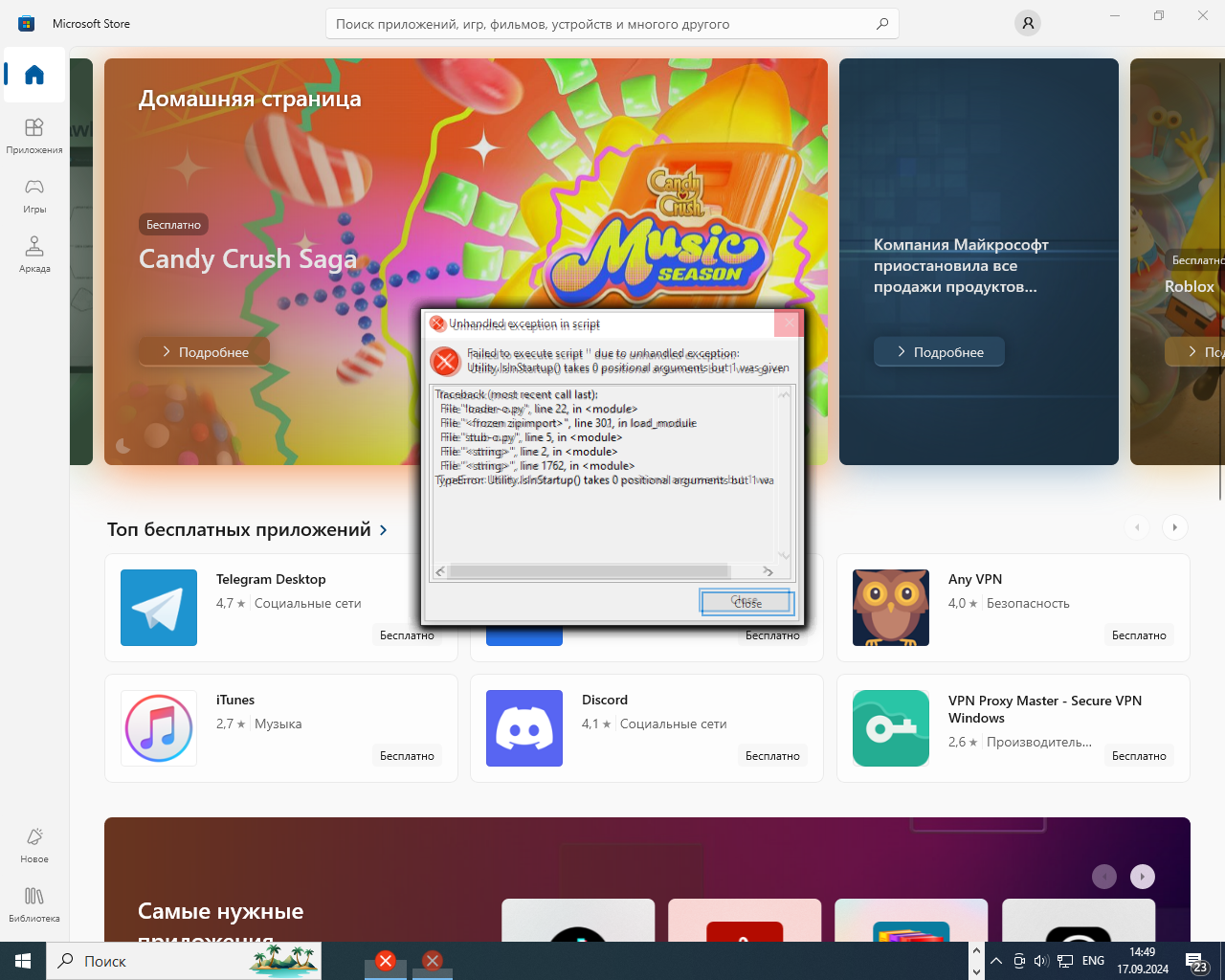The width and height of the screenshot is (1225, 980).
Task: Click Бесплатно button on Telegram Desktop card
Action: pos(407,635)
